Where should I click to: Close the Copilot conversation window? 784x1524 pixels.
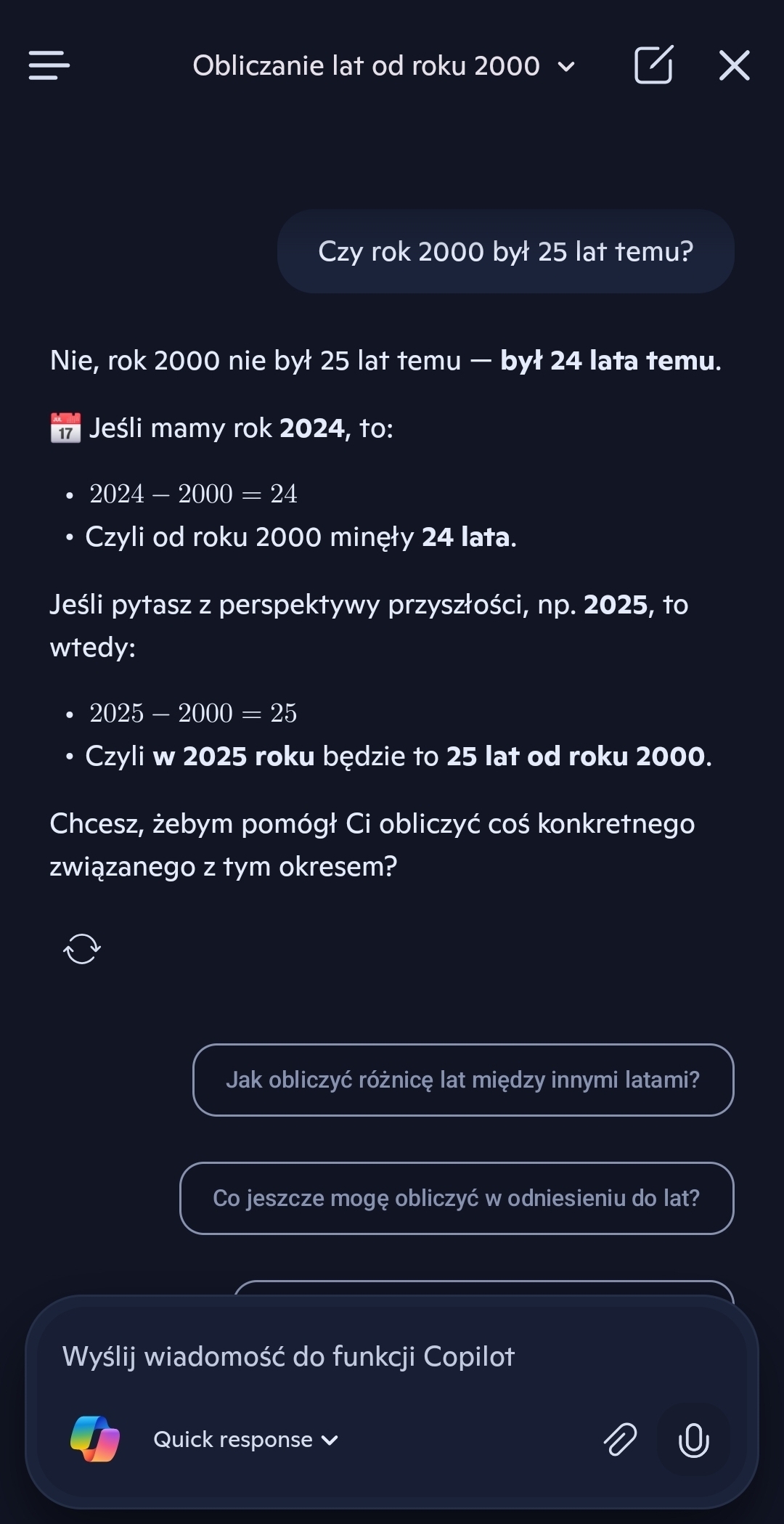734,65
